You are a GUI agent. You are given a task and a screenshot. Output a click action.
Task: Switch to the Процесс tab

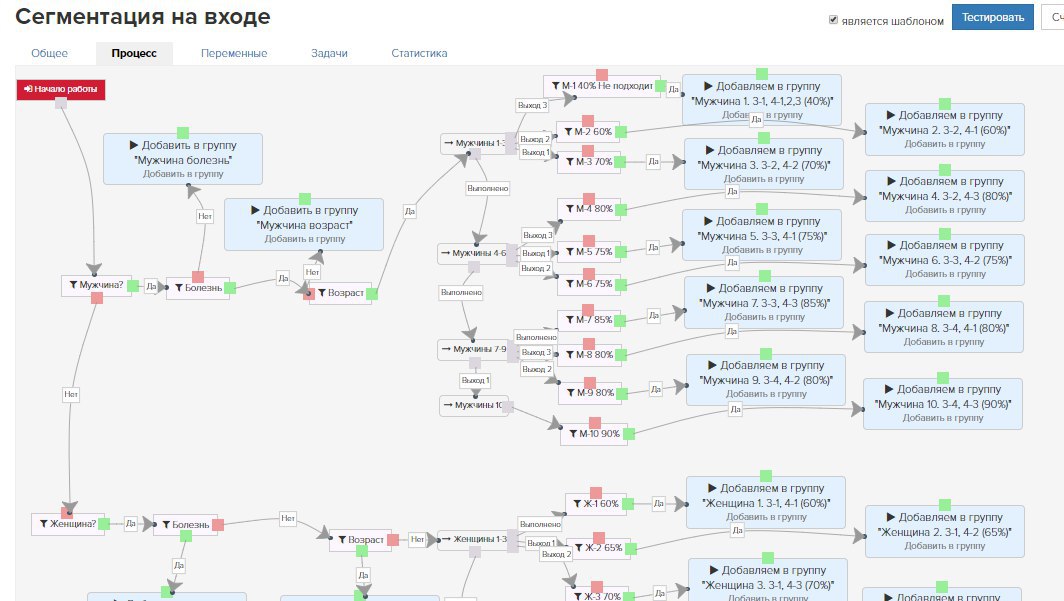pyautogui.click(x=134, y=53)
